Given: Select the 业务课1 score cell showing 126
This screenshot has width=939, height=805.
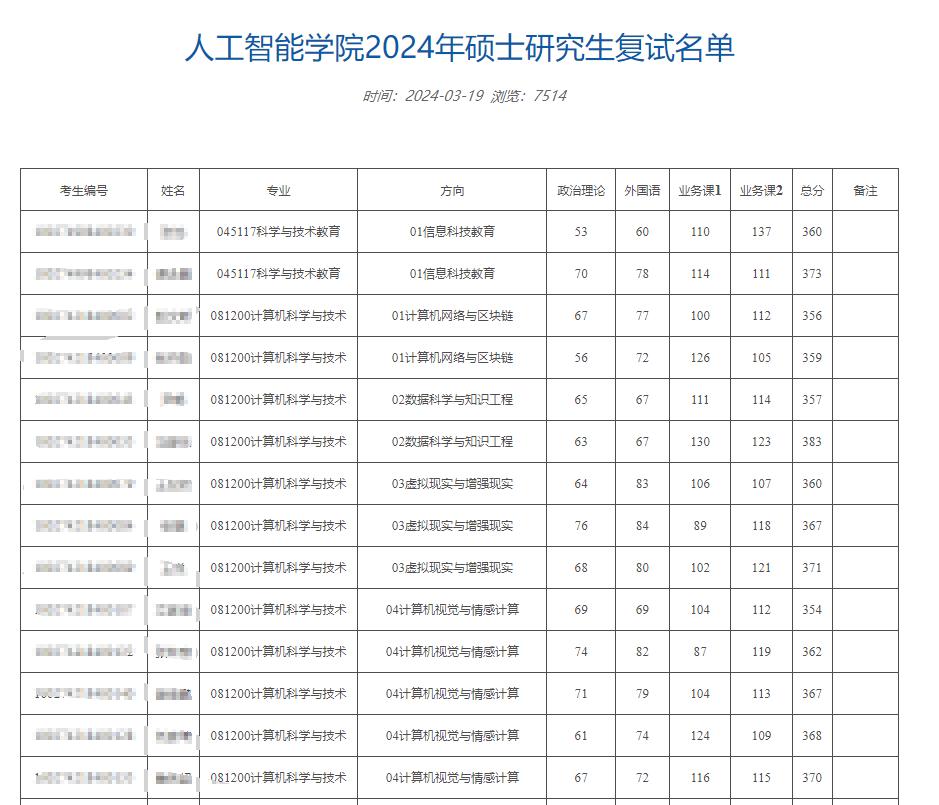Looking at the screenshot, I should point(700,358).
